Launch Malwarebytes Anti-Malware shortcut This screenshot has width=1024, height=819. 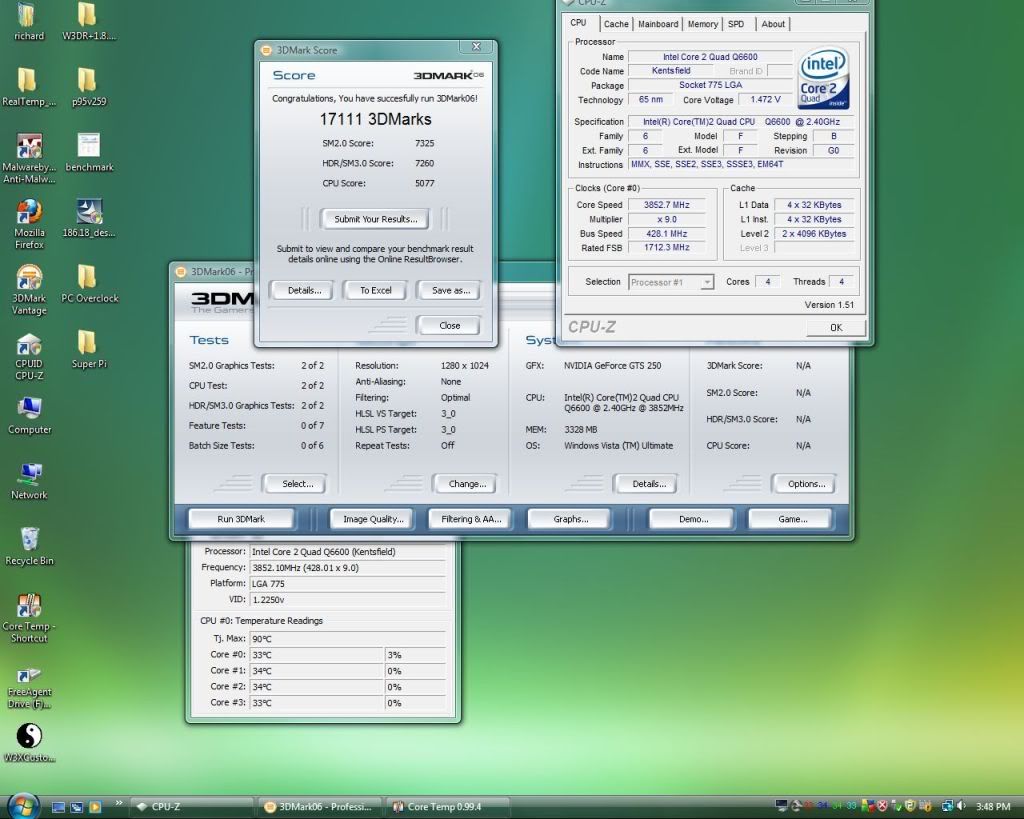(x=29, y=158)
